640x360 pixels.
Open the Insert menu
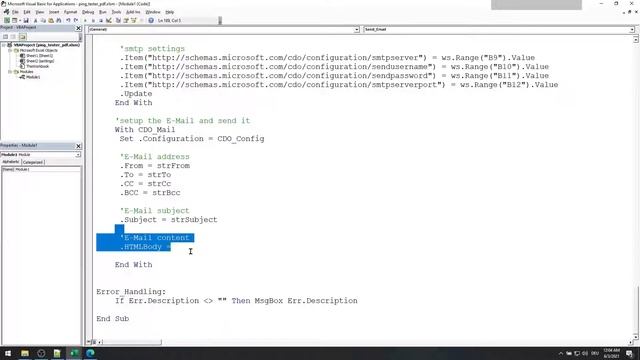point(54,12)
